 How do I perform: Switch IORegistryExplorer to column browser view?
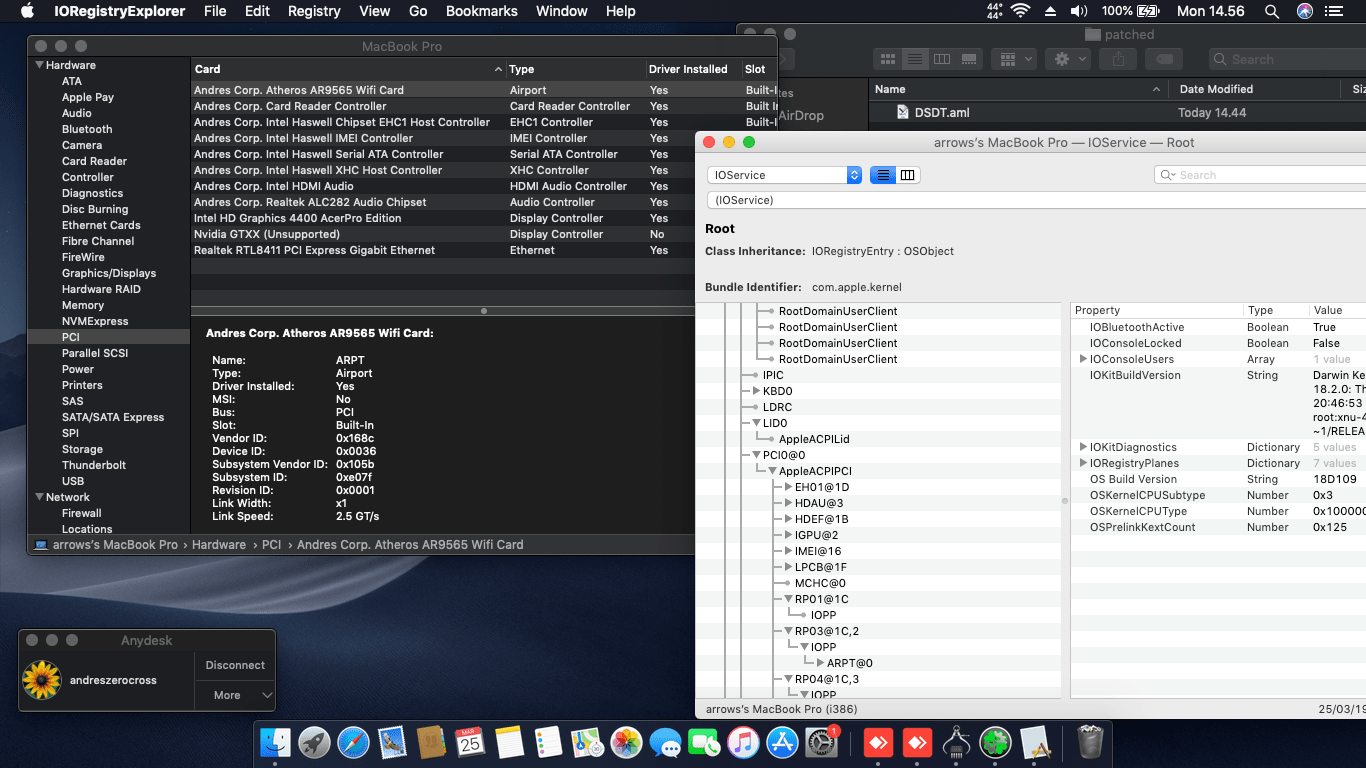pyautogui.click(x=907, y=175)
